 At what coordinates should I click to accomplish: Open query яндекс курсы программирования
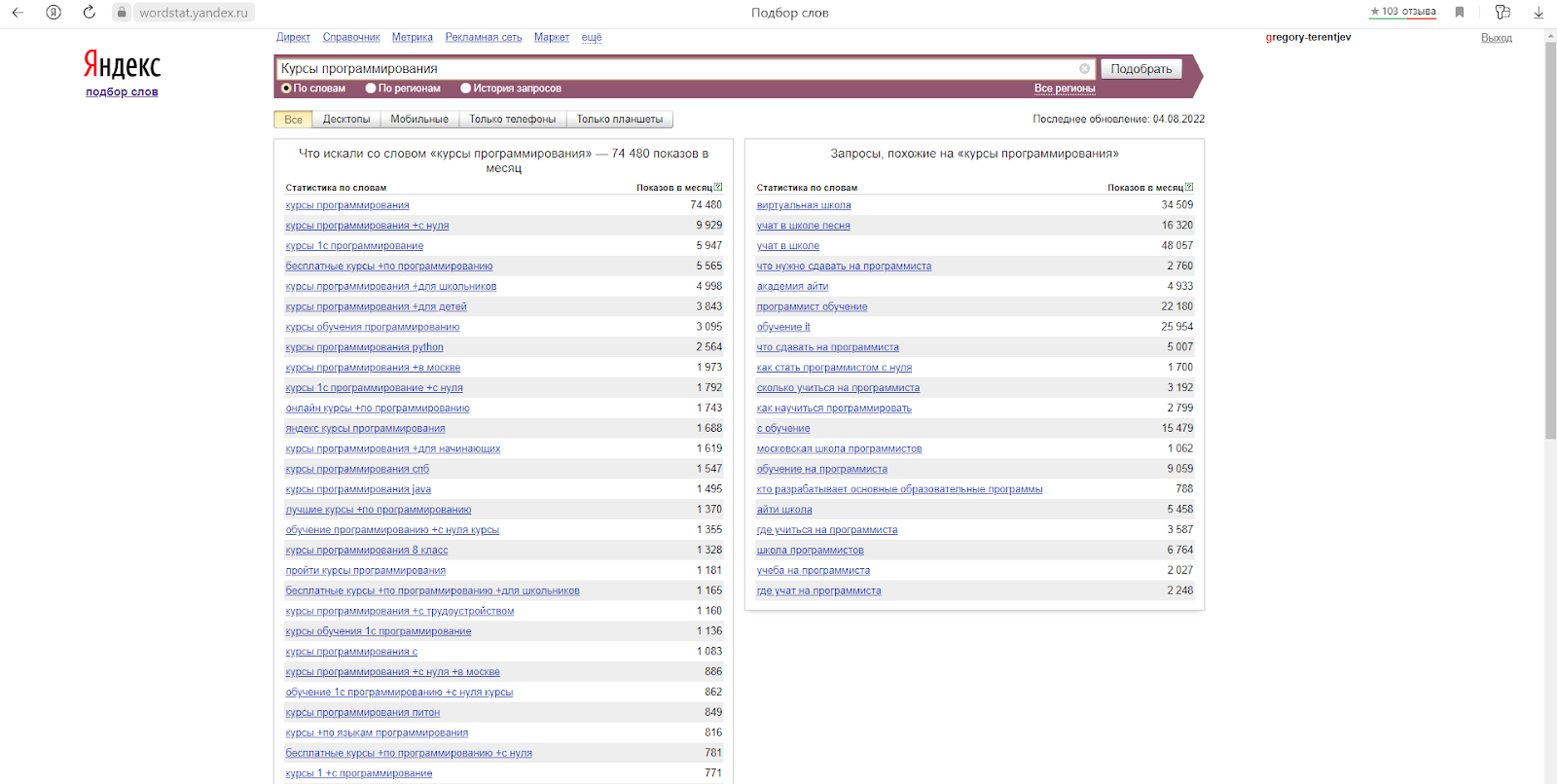(365, 429)
